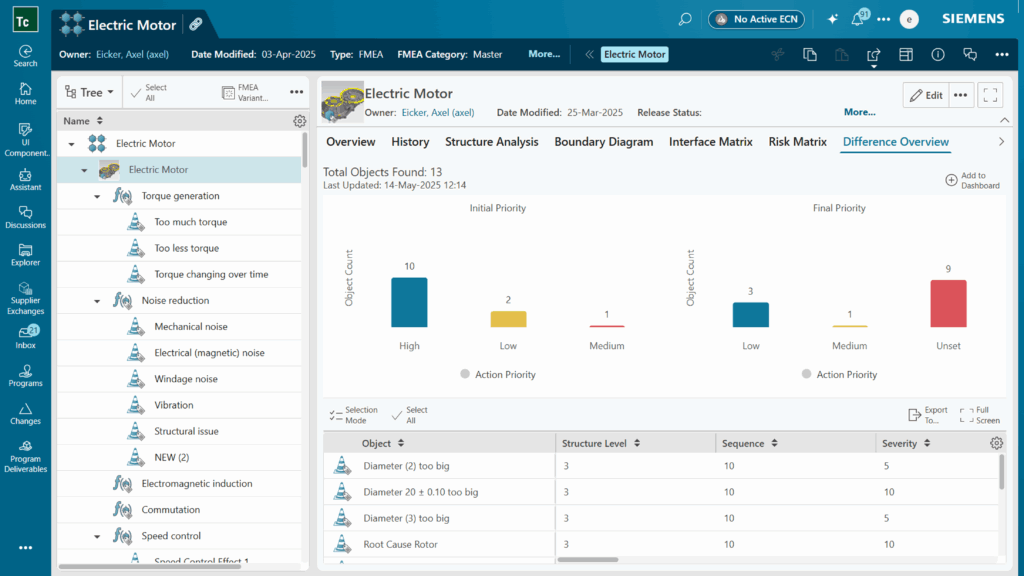1024x576 pixels.
Task: Switch to the Risk Matrix tab
Action: click(x=797, y=142)
